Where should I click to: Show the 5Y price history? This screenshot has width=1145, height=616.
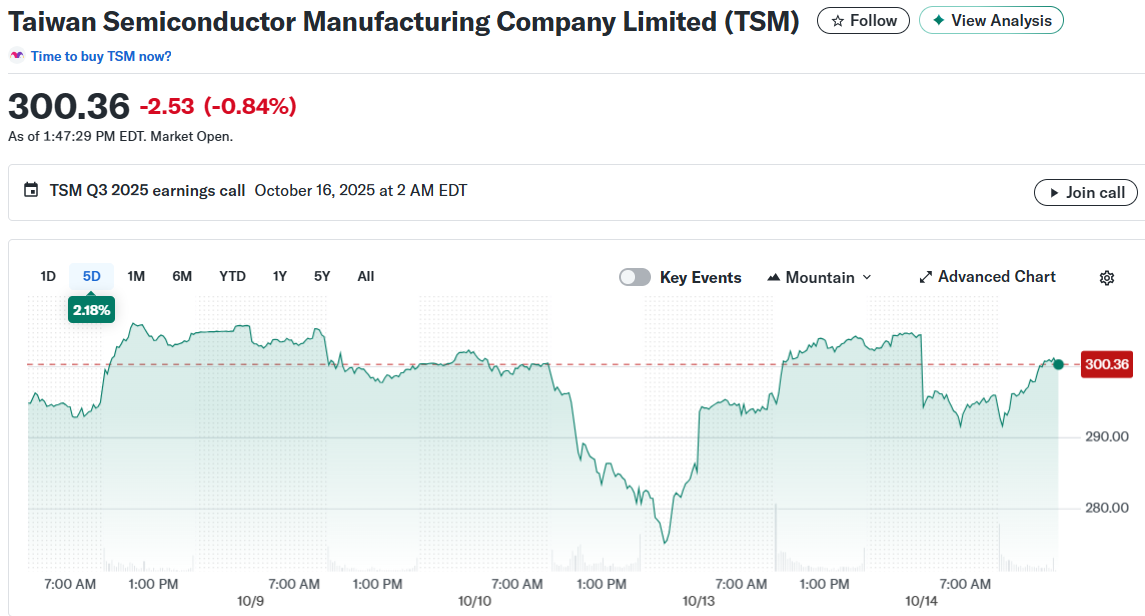pos(321,276)
